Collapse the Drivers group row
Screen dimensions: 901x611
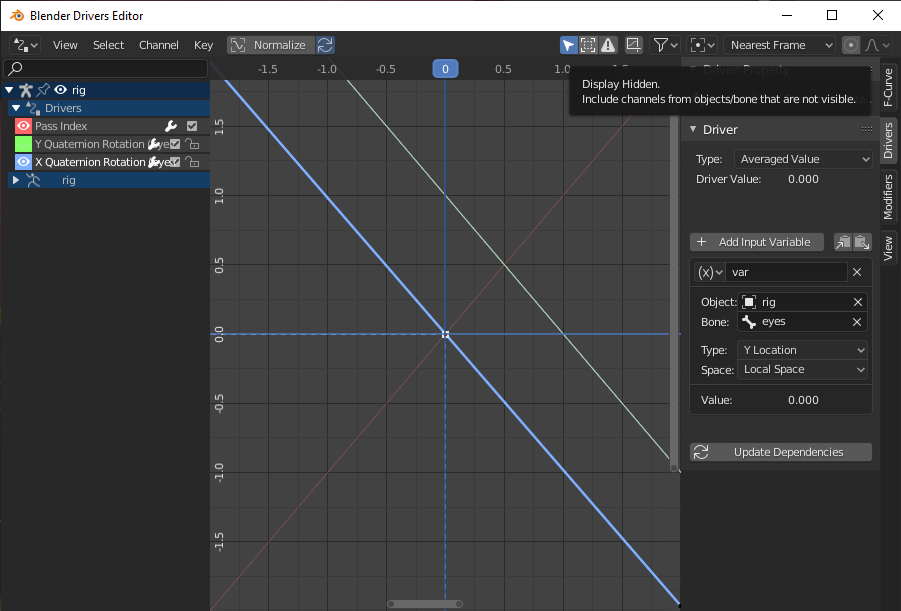[x=16, y=107]
